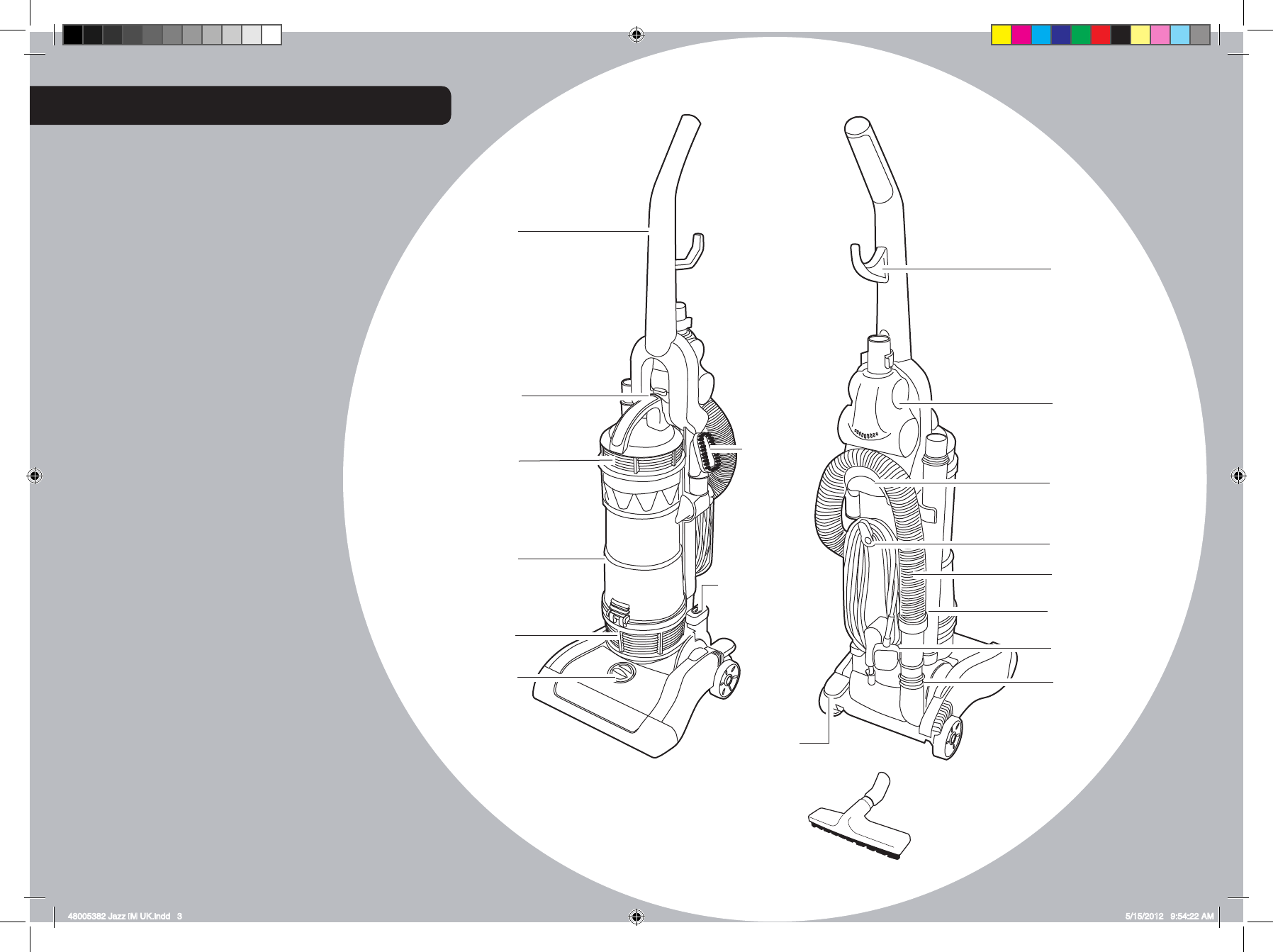Viewport: 1273px width, 952px height.
Task: Click the crosshair registration mark at top center
Action: 636,33
